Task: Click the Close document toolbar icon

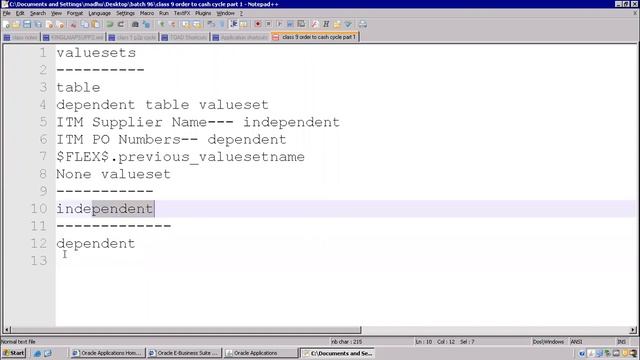Action: 50,24
